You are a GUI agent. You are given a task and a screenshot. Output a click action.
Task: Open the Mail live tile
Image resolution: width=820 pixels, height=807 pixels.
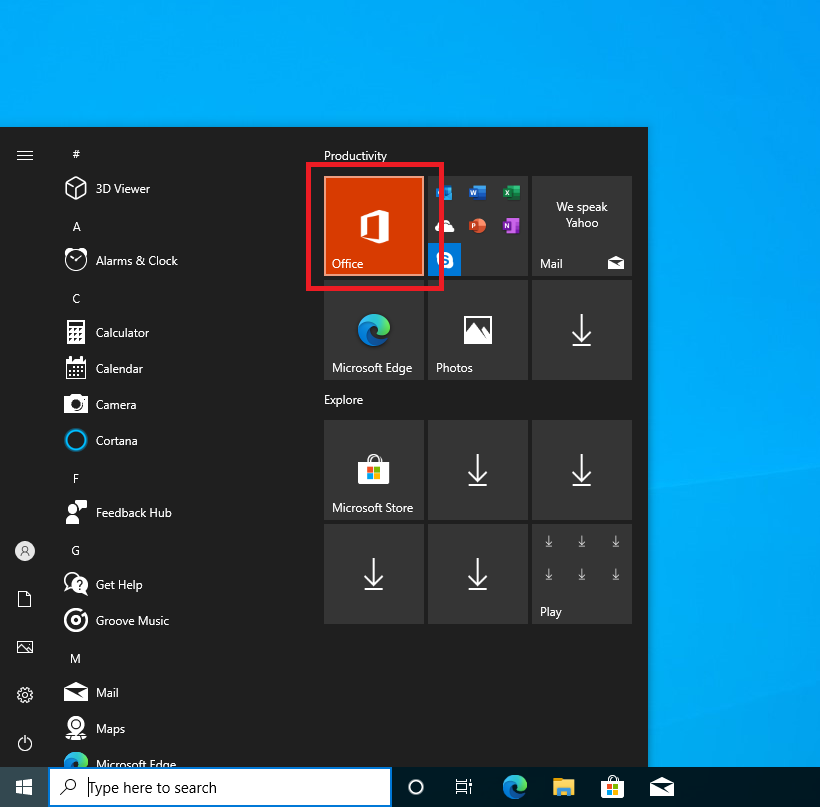click(582, 225)
